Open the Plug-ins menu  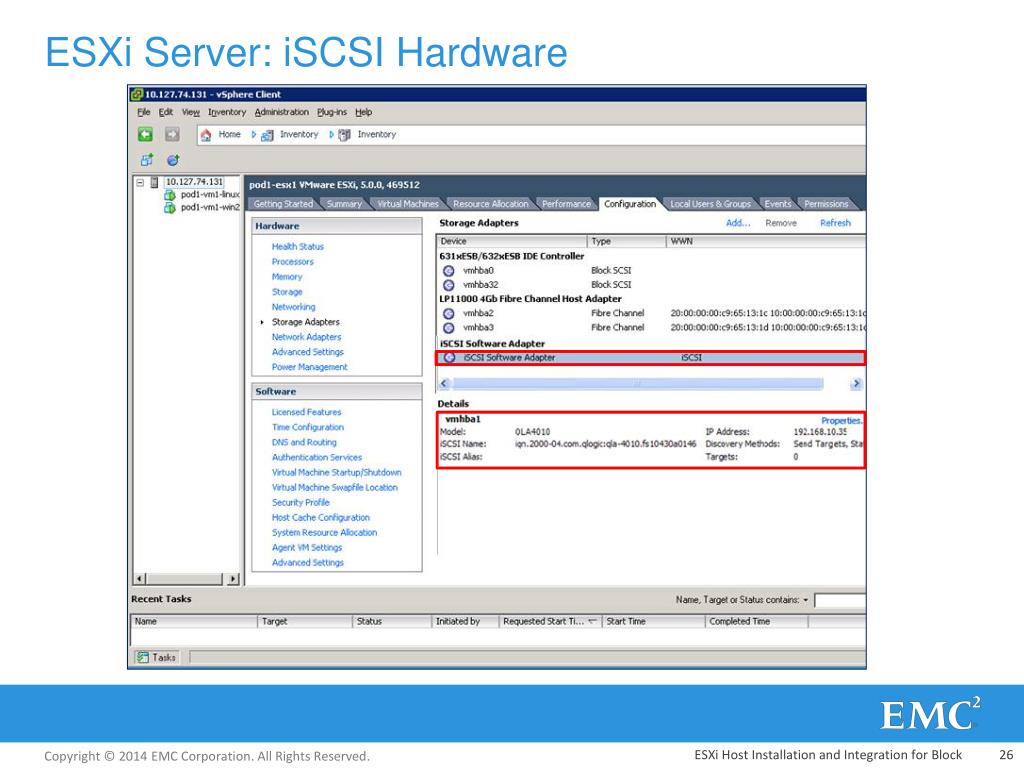(332, 112)
